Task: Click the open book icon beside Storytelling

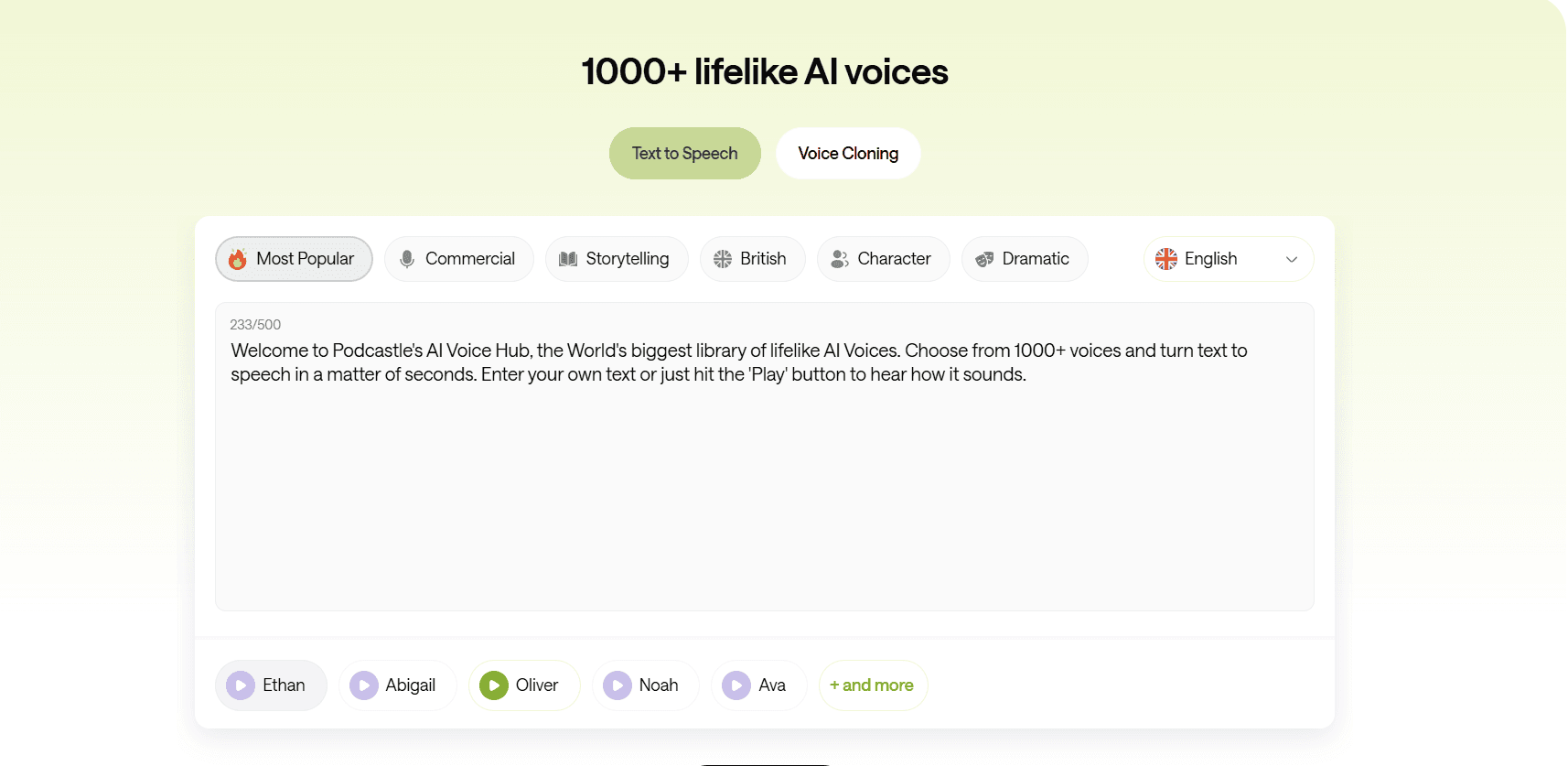Action: point(568,259)
